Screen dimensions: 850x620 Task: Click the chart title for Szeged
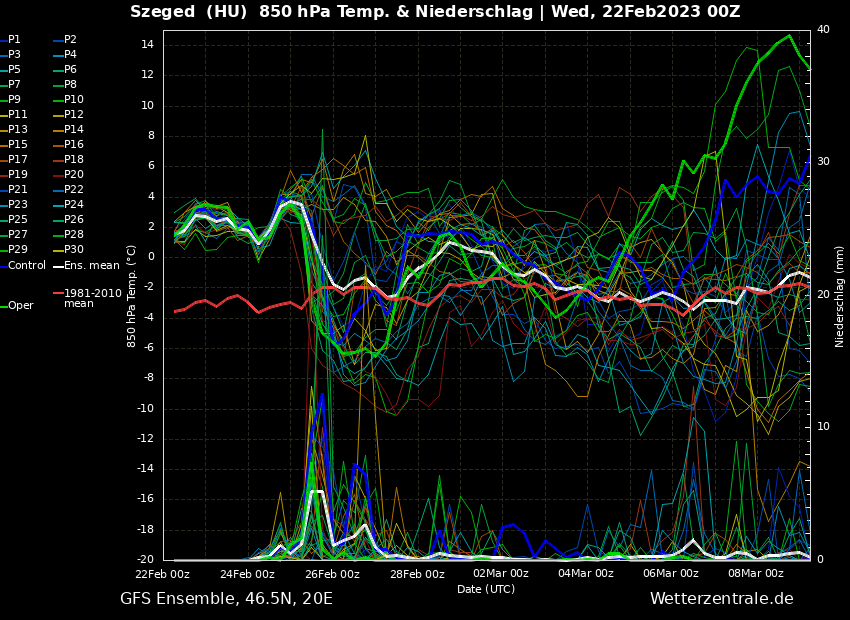[435, 12]
